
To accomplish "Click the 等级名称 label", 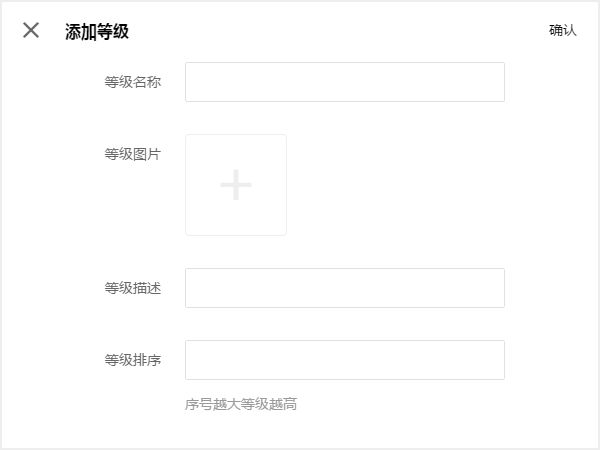I will (x=132, y=82).
